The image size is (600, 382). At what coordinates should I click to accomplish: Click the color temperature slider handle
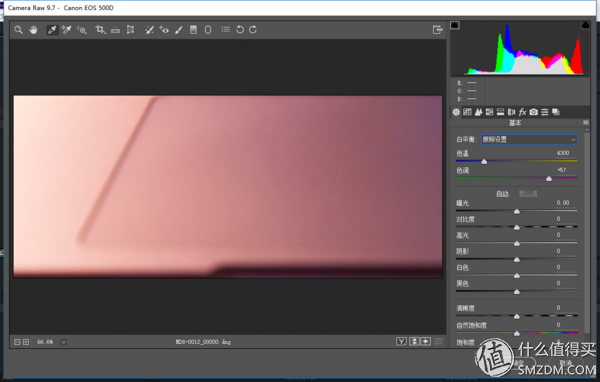click(x=484, y=162)
